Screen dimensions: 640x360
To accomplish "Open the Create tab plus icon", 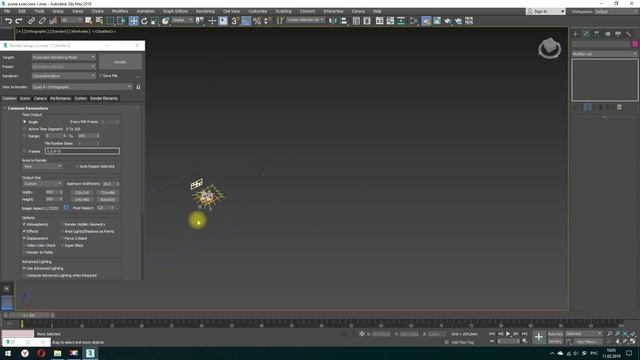I will point(576,34).
